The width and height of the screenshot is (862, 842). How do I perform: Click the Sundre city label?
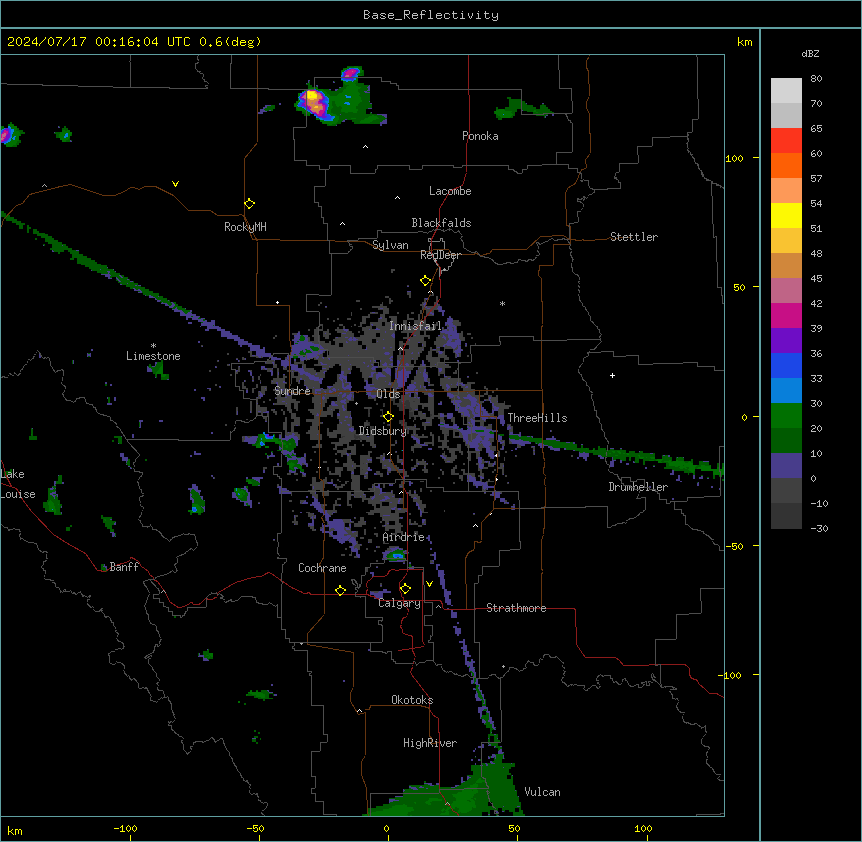tap(292, 391)
